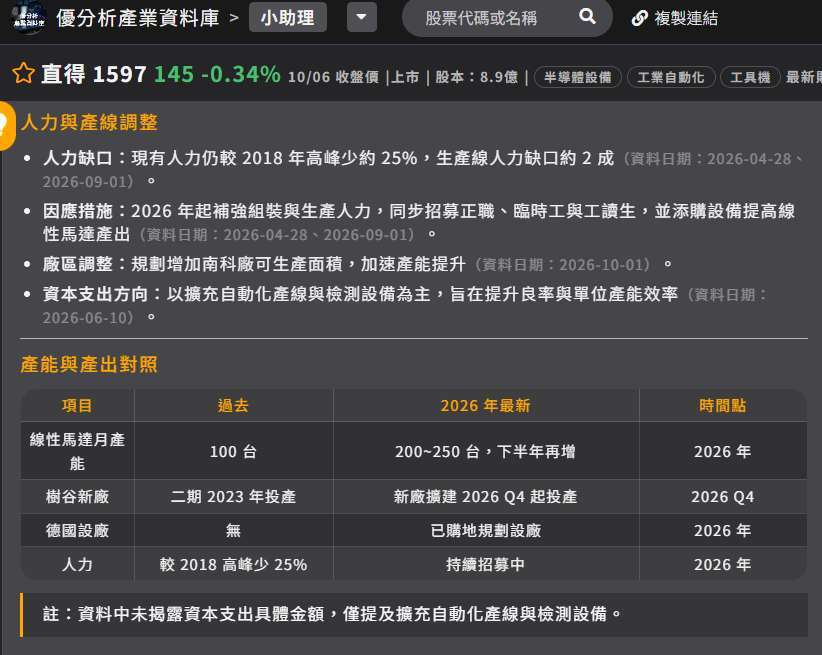Click the 廠區調整 bullet text
Image resolution: width=822 pixels, height=655 pixels.
coord(356,264)
